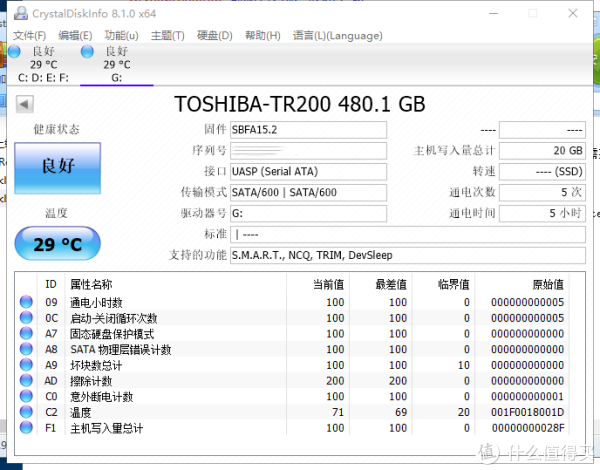Select the 坏块数总计 attribute row
This screenshot has width=600, height=470.
[292, 365]
